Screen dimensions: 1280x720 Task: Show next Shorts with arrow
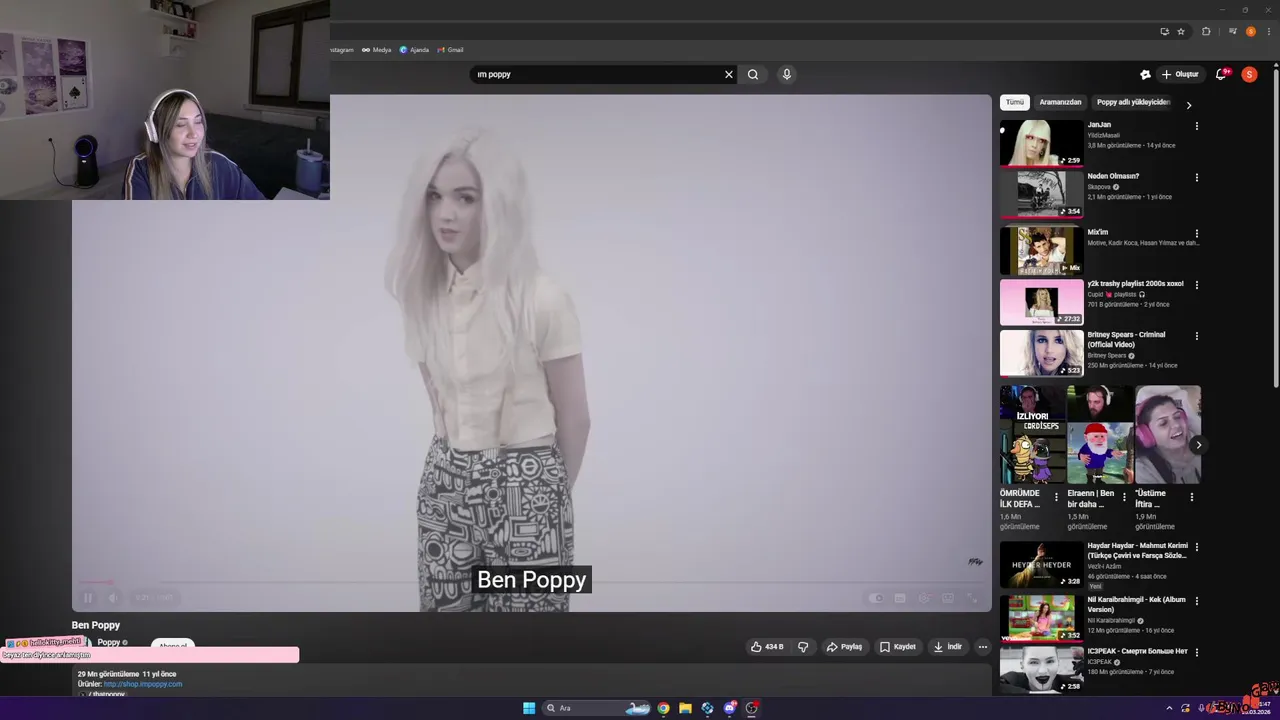point(1198,445)
